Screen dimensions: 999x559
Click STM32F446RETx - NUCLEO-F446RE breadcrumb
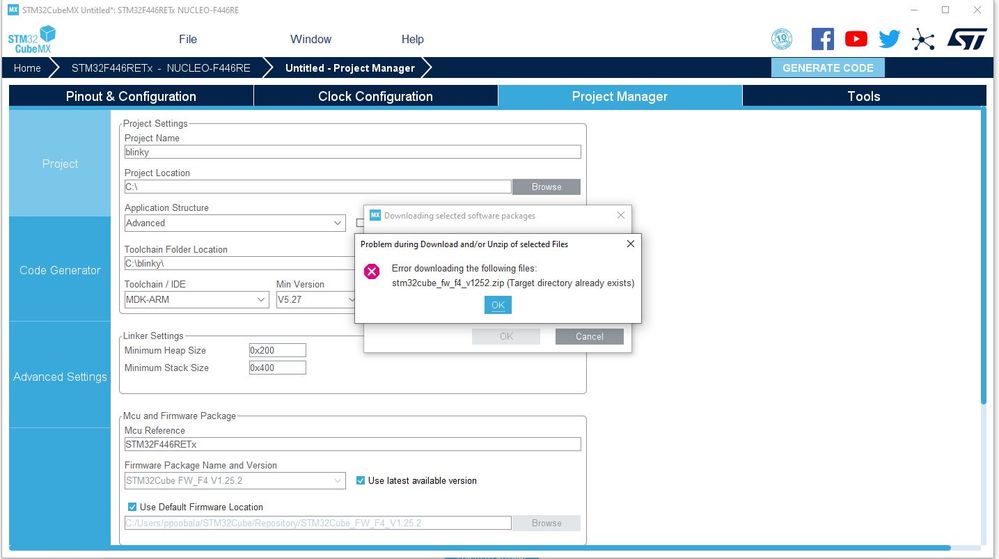click(x=161, y=68)
